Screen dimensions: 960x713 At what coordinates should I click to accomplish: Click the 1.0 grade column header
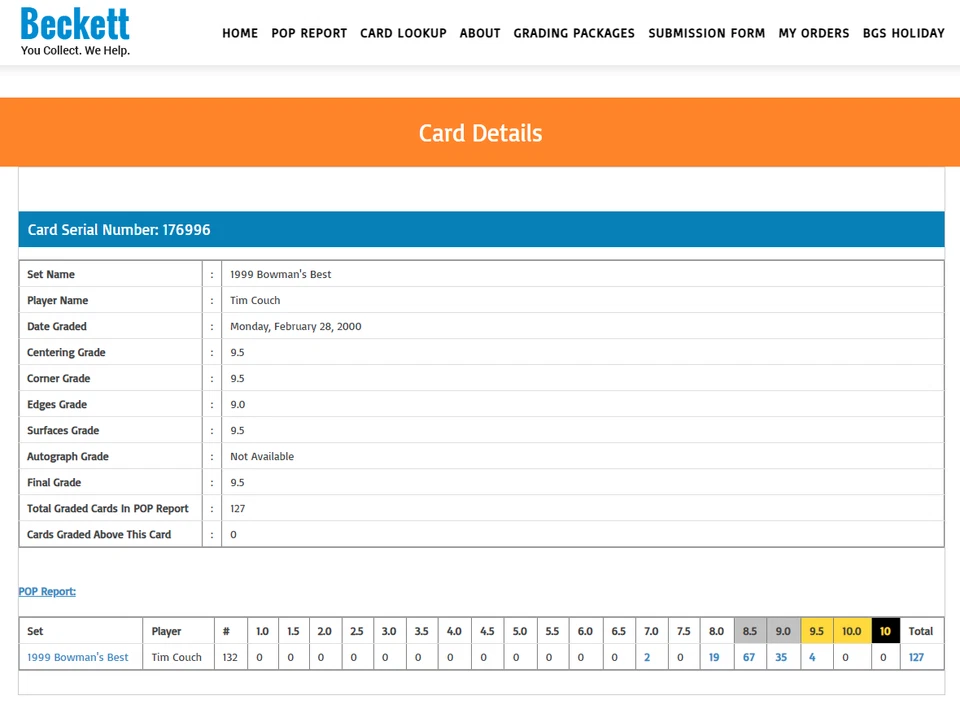[x=263, y=631]
